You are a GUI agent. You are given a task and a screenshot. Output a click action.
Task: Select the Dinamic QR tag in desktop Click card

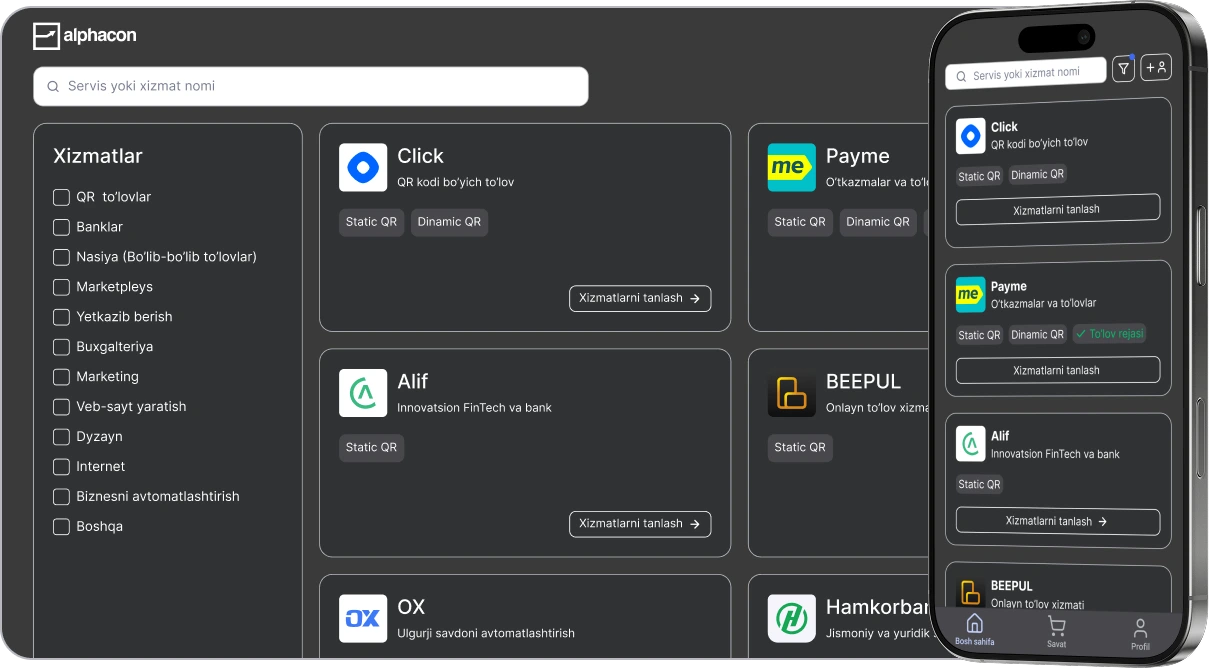(x=449, y=222)
